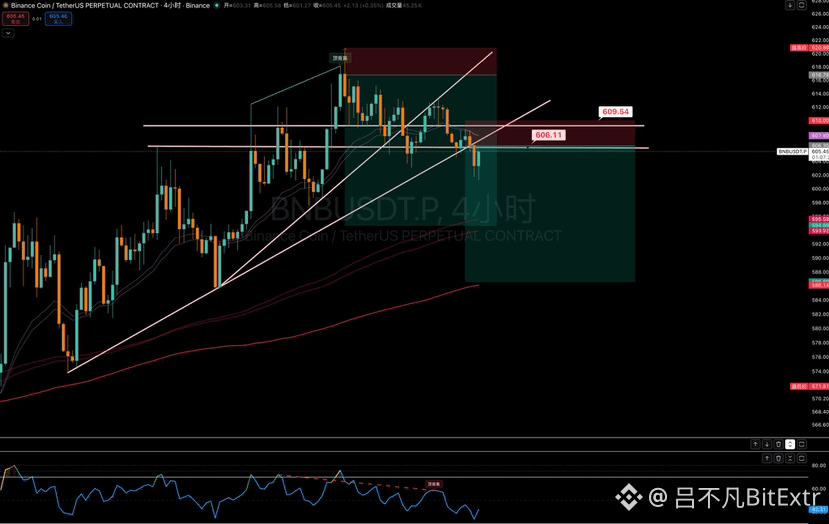Expand the indicator legend chevron under sell button

(8, 33)
